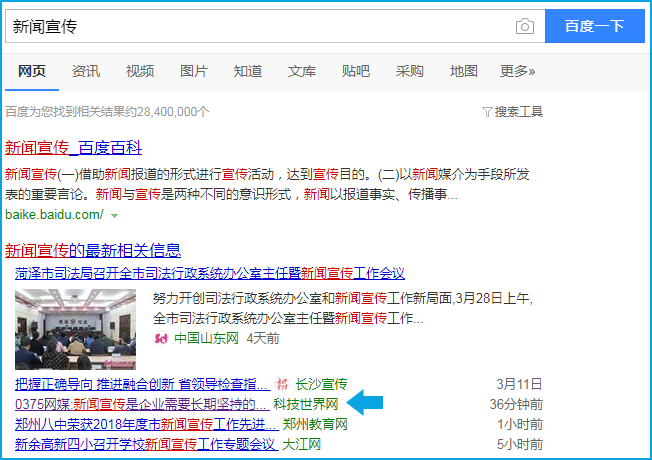The image size is (652, 460).
Task: Click the 郑州教育网 source name
Action: [315, 424]
